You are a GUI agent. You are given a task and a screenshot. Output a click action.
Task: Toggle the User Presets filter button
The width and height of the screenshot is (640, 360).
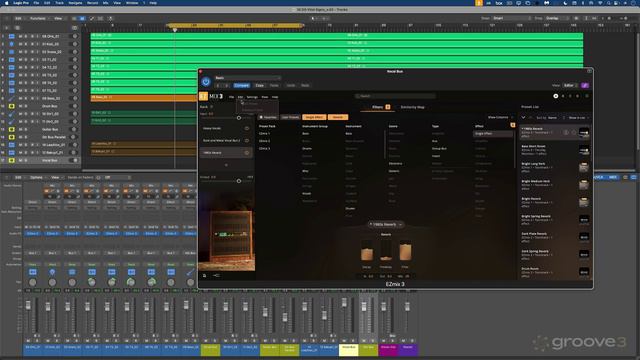290,117
